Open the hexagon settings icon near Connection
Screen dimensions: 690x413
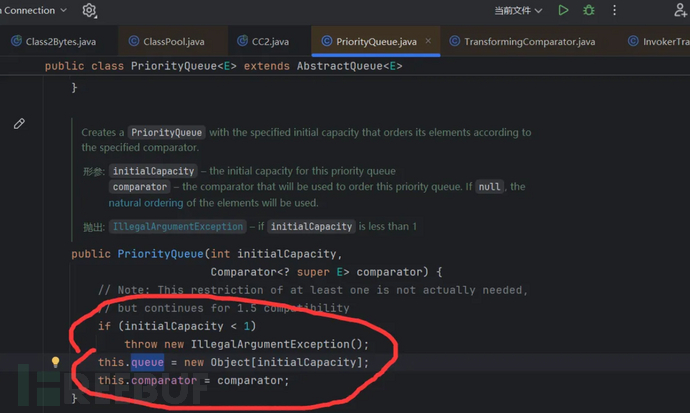[89, 10]
